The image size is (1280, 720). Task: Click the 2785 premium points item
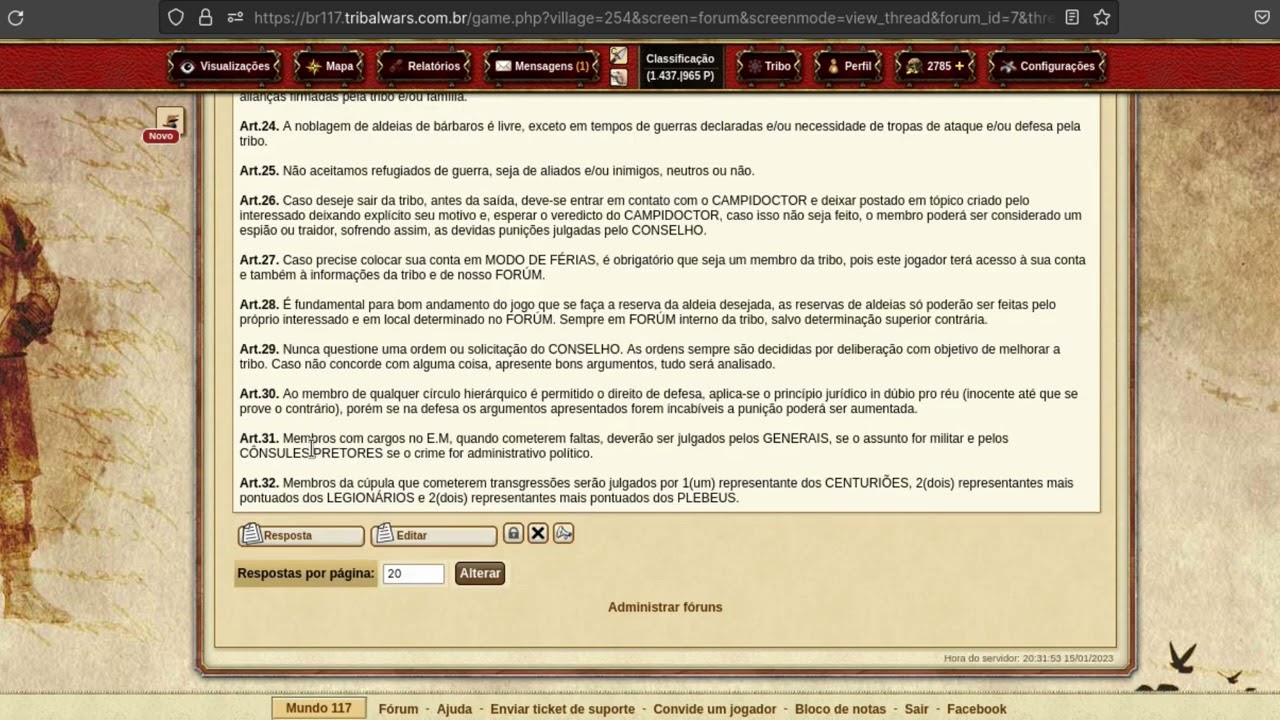(936, 66)
